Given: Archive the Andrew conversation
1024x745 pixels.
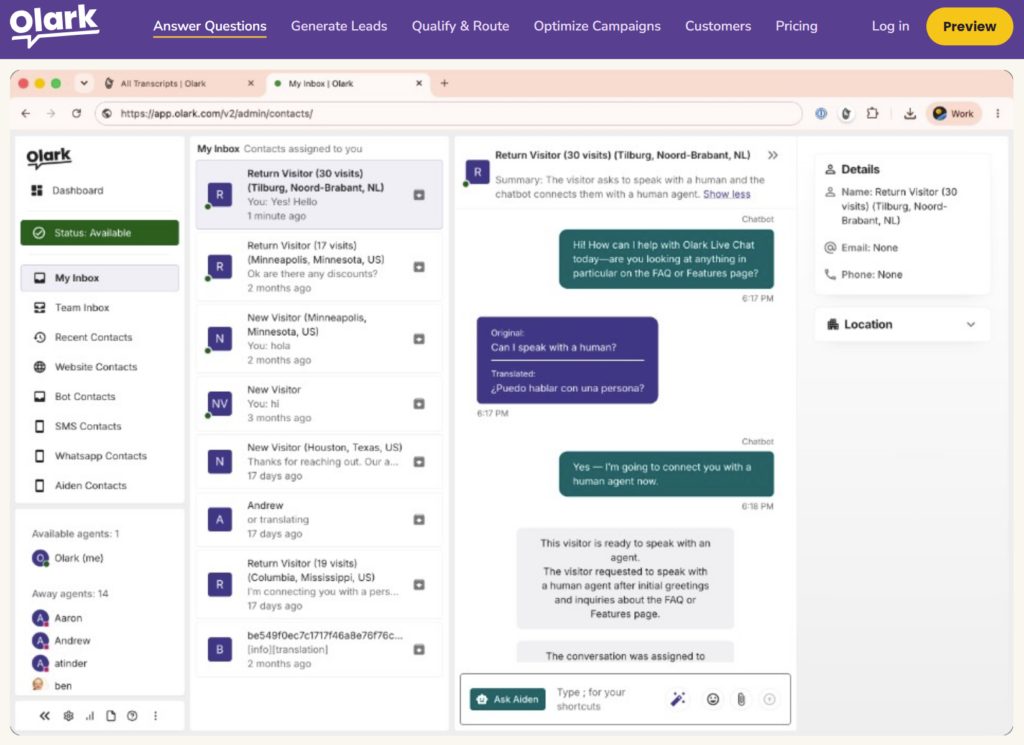Looking at the screenshot, I should [419, 520].
